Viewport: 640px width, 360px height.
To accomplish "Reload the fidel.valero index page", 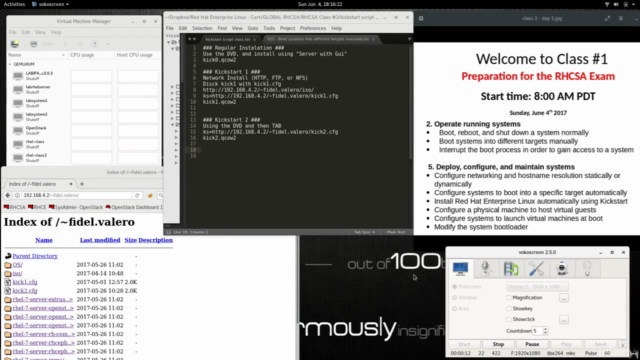I will pyautogui.click(x=137, y=195).
